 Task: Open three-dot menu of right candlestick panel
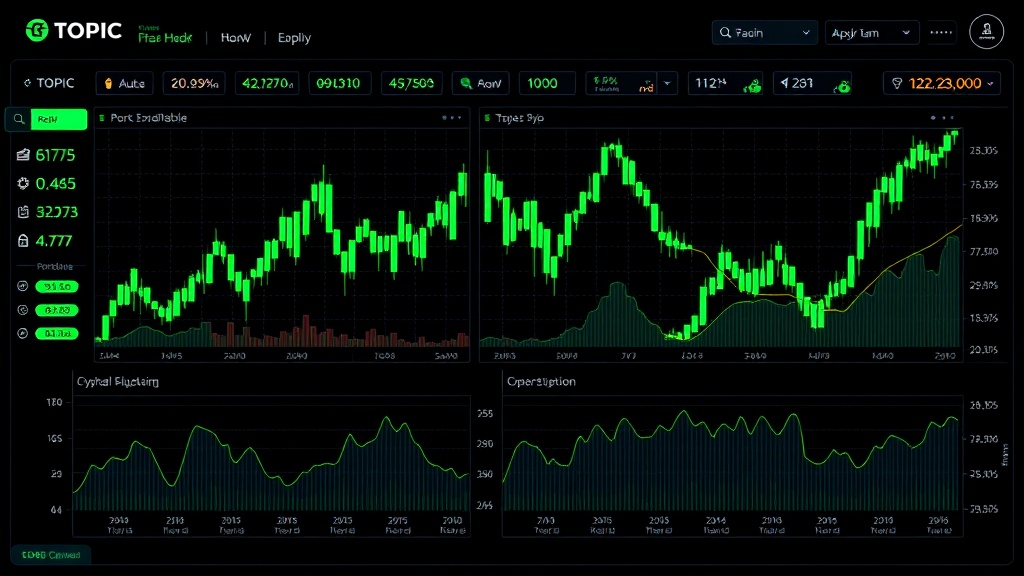942,118
